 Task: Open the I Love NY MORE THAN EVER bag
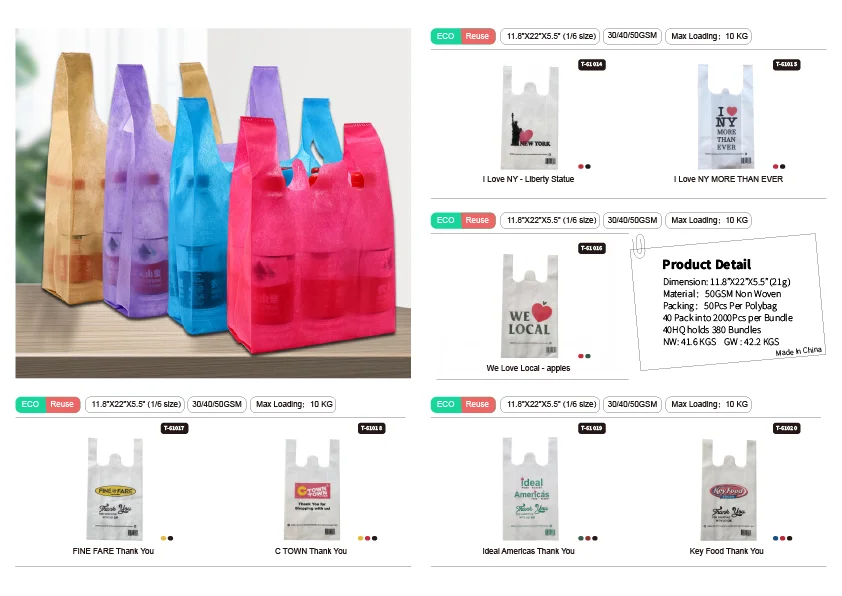coord(725,117)
